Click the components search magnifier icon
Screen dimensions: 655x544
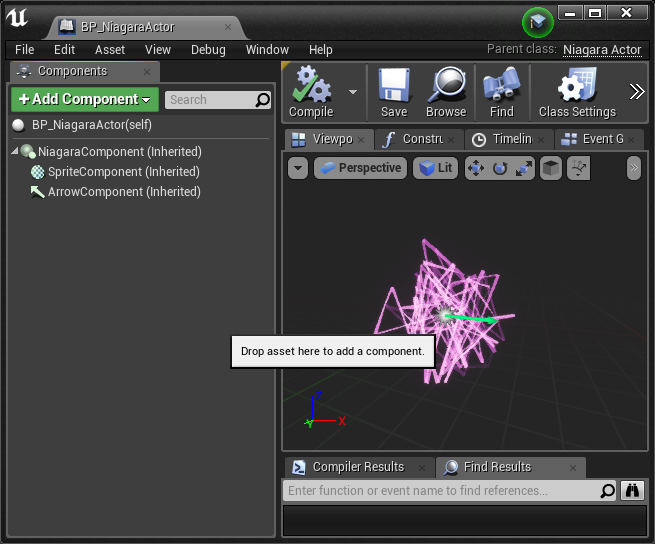coord(262,100)
